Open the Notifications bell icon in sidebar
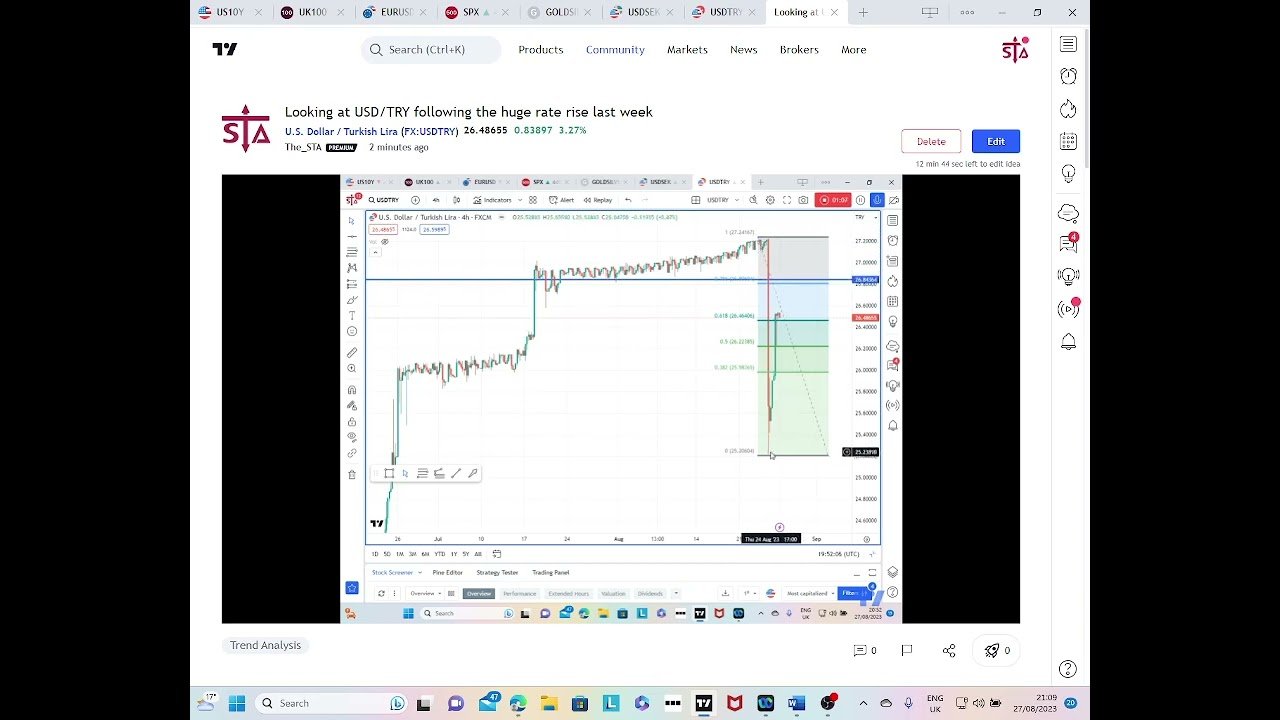This screenshot has height=720, width=1280. click(x=1068, y=342)
